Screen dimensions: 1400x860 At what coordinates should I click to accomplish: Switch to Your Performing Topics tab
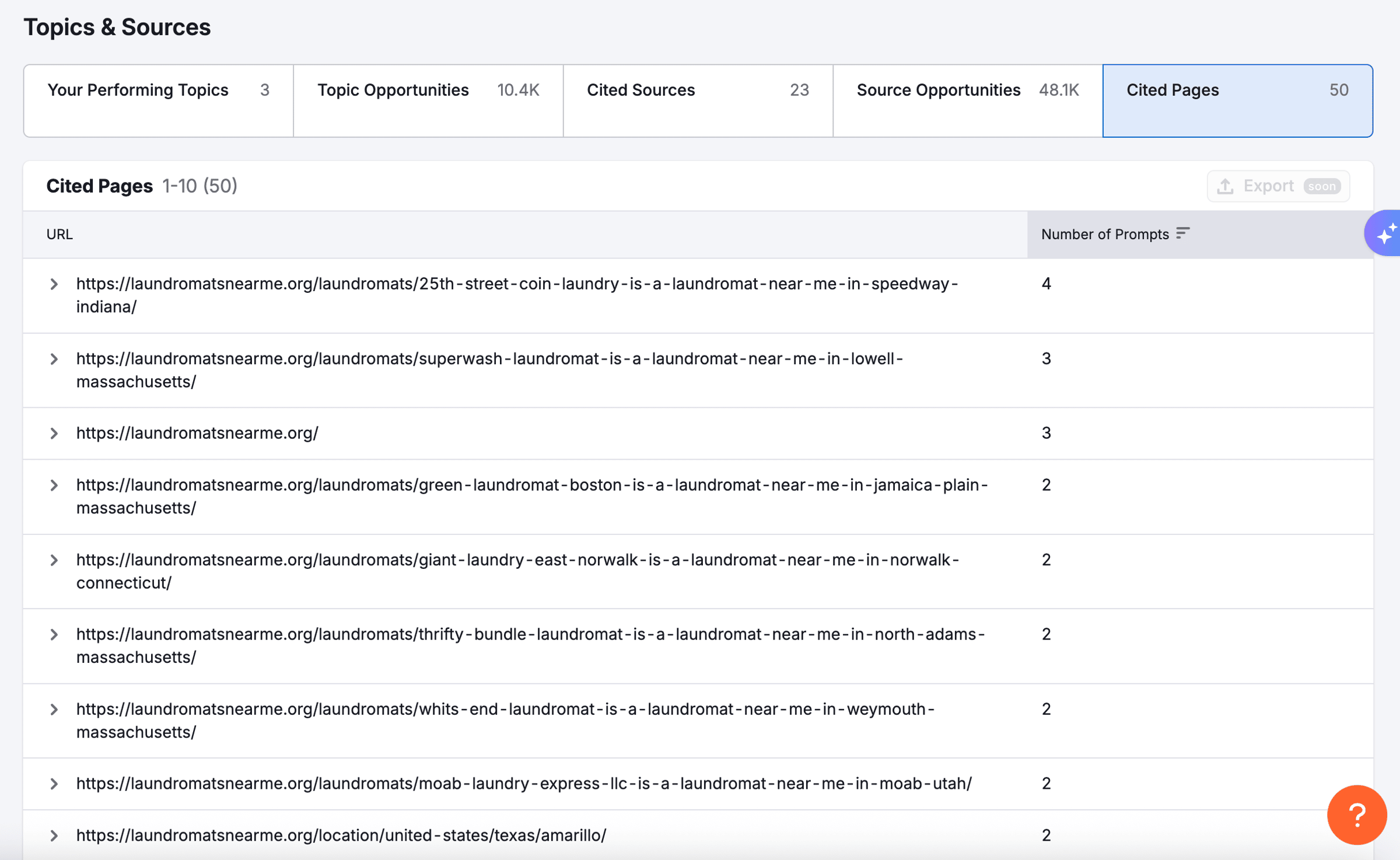(158, 100)
